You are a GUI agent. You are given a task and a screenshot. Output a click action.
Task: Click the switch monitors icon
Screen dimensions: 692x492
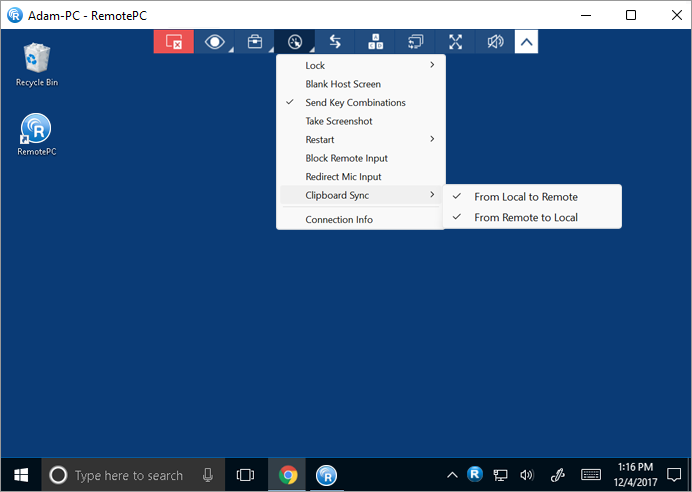416,41
